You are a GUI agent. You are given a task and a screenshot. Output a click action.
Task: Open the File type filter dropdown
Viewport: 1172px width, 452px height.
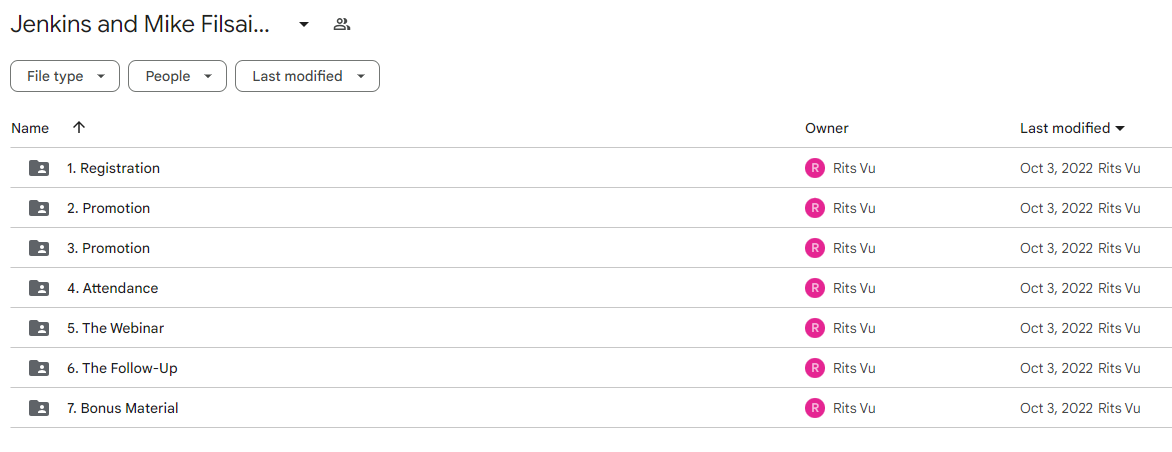pyautogui.click(x=65, y=76)
